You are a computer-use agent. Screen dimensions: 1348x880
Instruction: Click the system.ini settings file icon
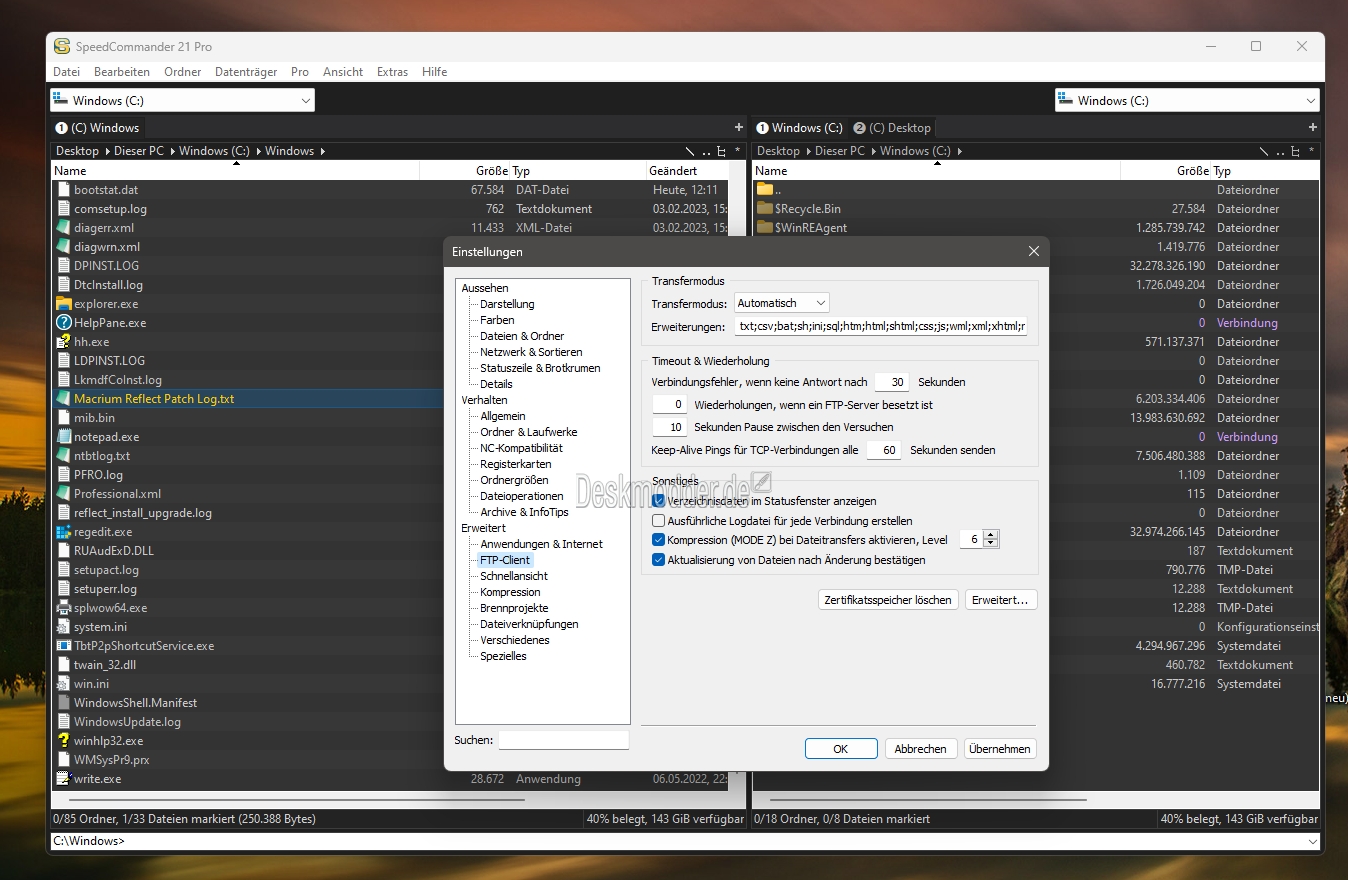[x=64, y=627]
